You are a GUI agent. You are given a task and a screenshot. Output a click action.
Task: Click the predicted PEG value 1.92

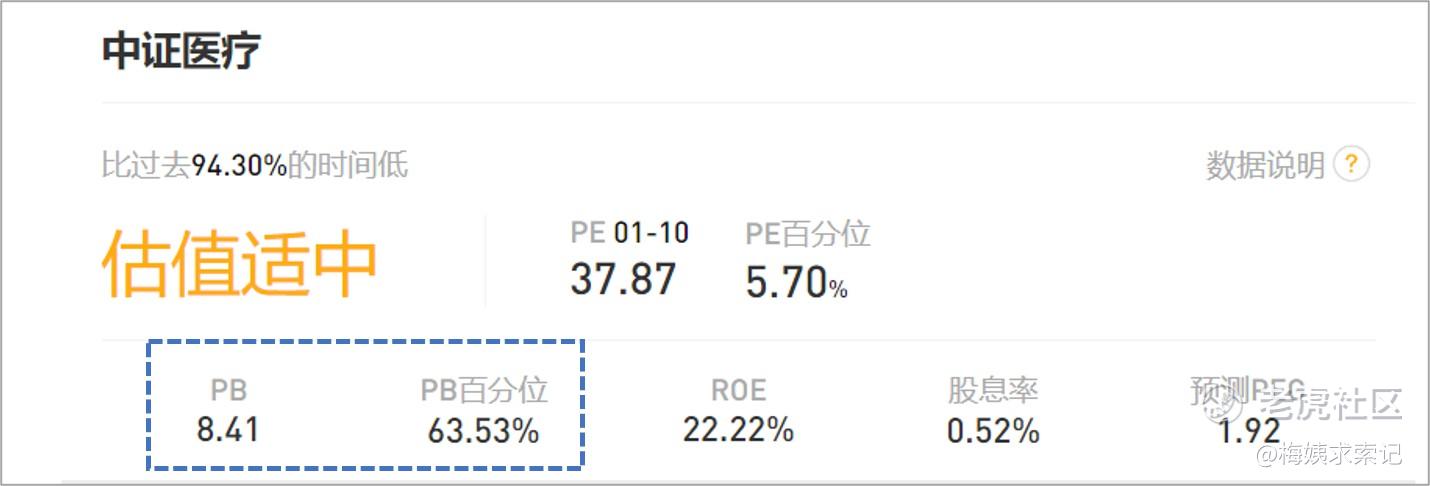click(1249, 431)
